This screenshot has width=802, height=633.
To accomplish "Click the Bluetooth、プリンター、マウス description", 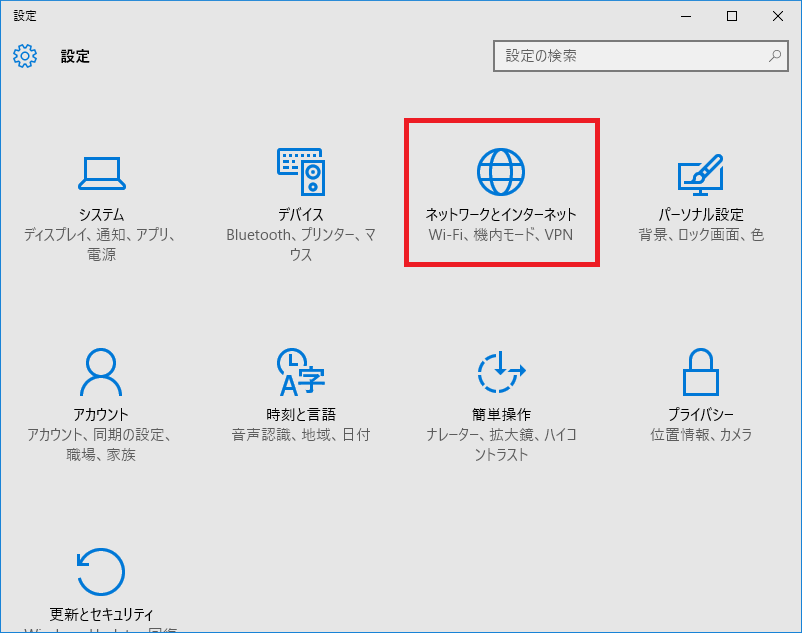I will pyautogui.click(x=301, y=244).
